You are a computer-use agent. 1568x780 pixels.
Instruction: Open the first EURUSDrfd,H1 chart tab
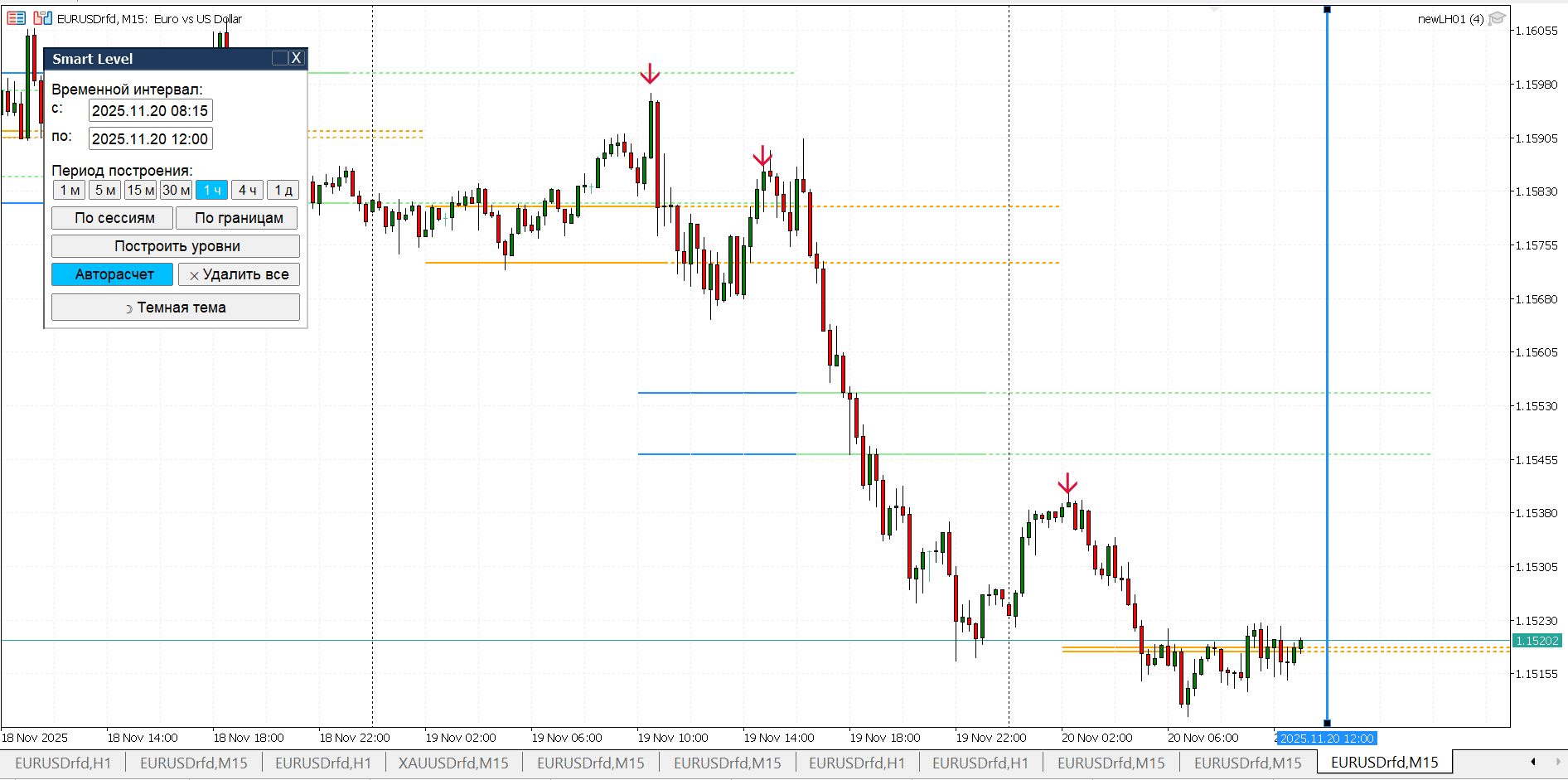[63, 763]
